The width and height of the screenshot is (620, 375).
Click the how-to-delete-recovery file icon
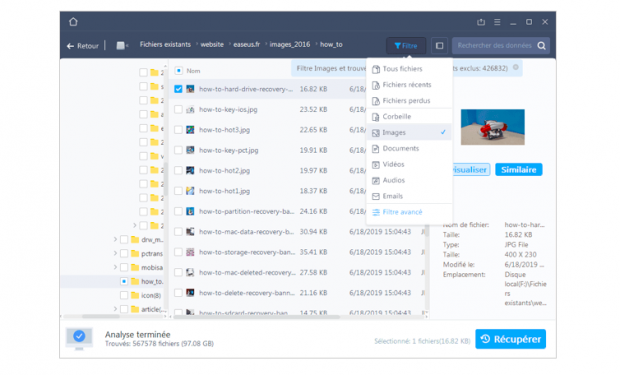190,293
